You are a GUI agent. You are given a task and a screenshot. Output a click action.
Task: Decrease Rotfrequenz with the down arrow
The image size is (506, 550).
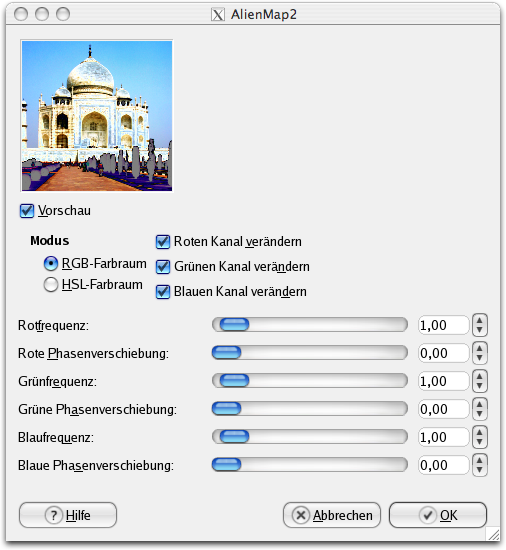(480, 330)
